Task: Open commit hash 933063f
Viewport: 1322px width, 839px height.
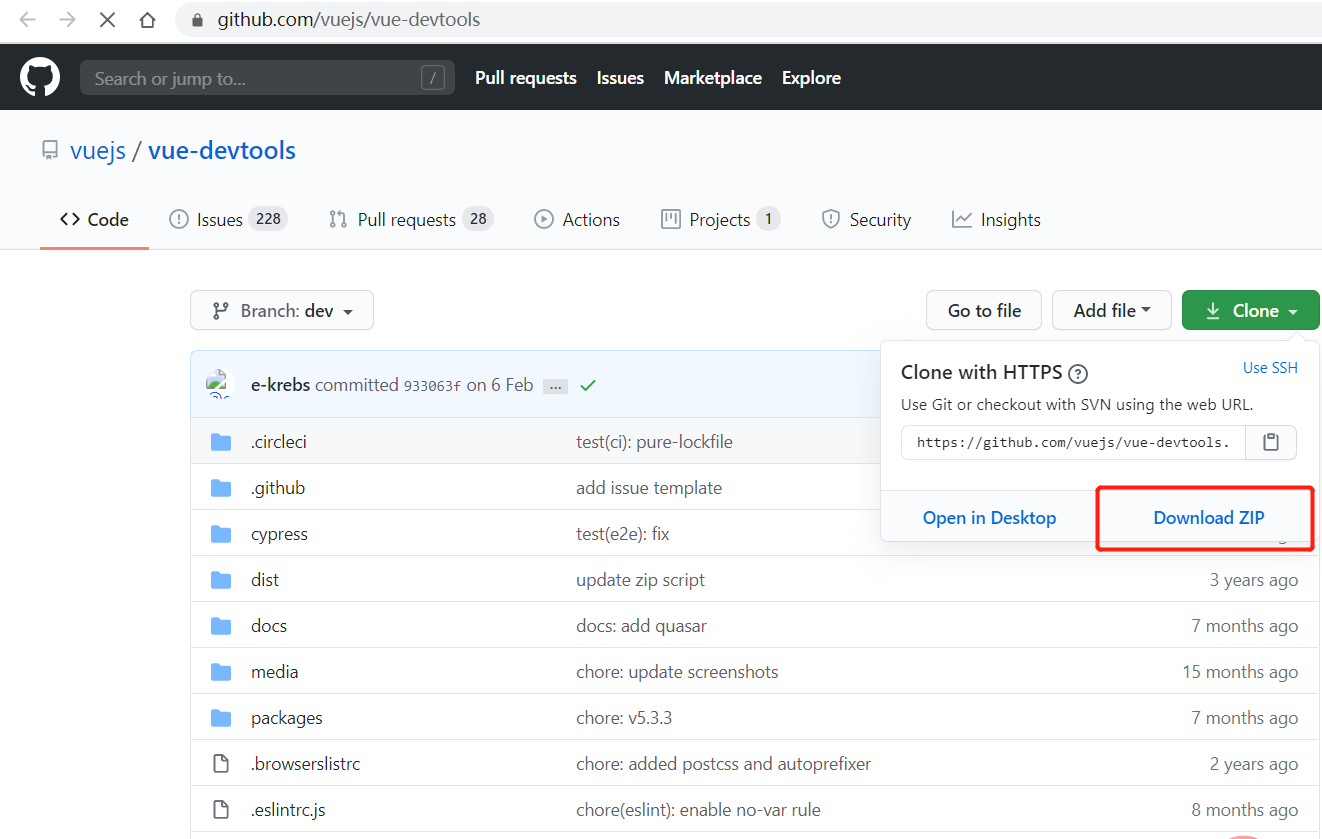Action: click(x=432, y=386)
